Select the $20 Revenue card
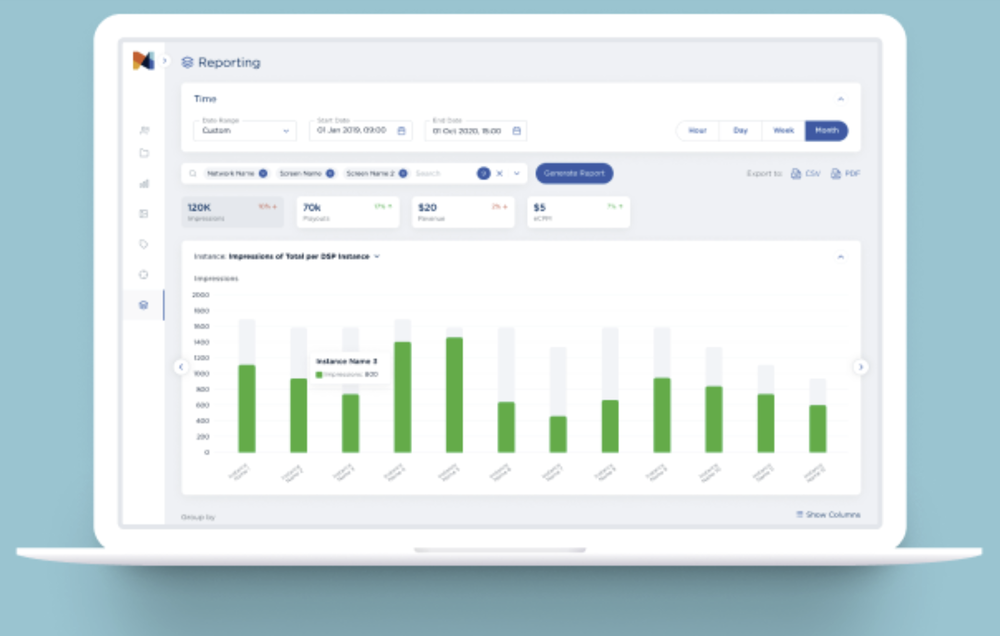 tap(463, 212)
